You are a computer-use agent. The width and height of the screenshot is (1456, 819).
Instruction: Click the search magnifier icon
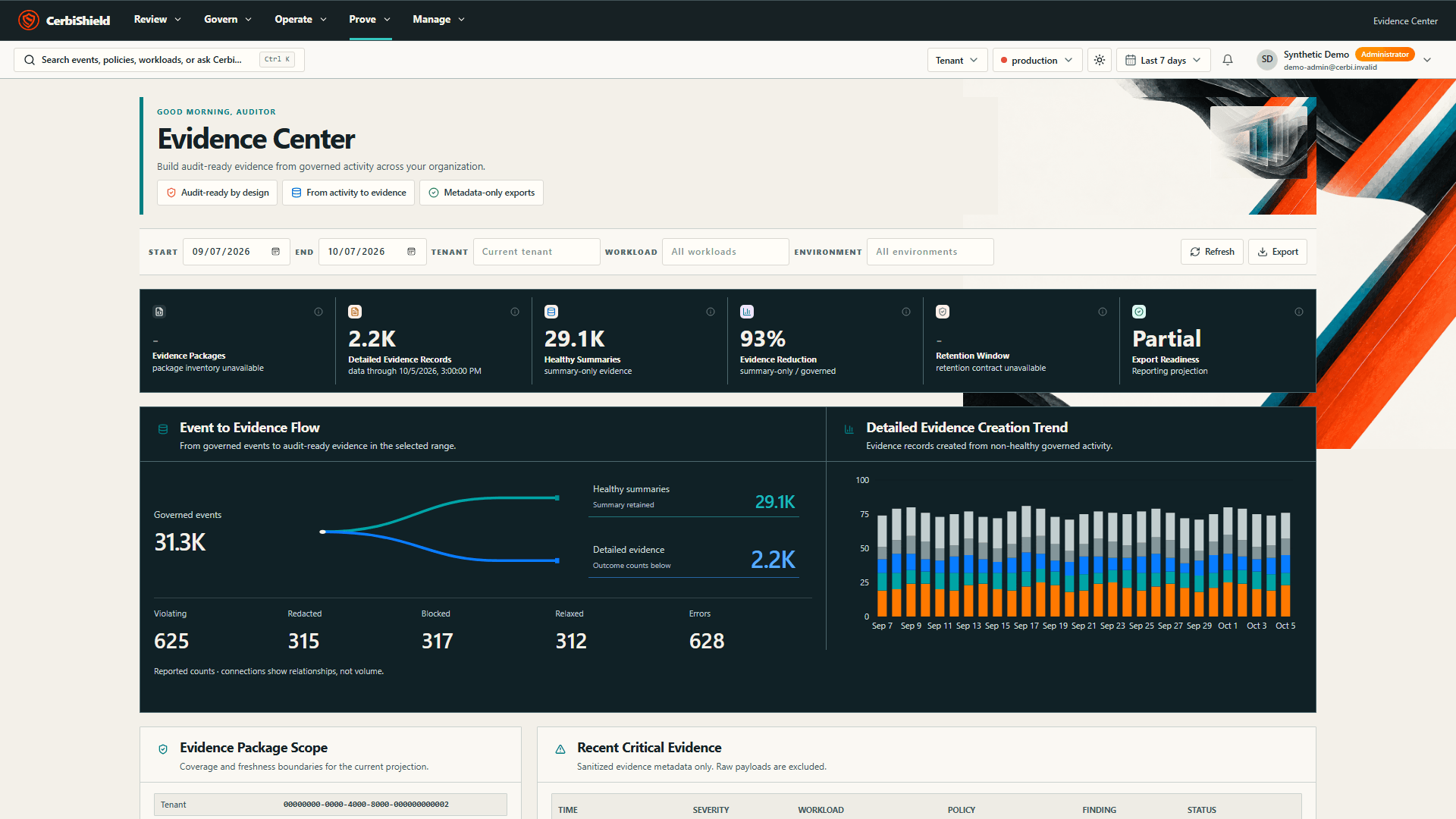29,60
